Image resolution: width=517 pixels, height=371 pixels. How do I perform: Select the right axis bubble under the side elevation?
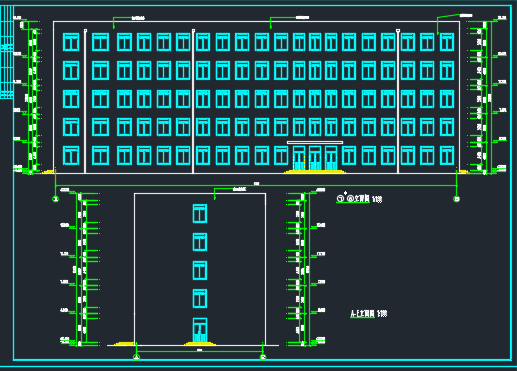point(263,357)
